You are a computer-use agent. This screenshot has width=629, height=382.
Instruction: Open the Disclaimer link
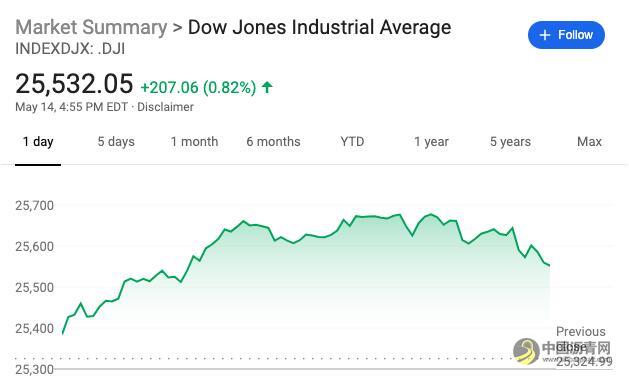click(165, 107)
